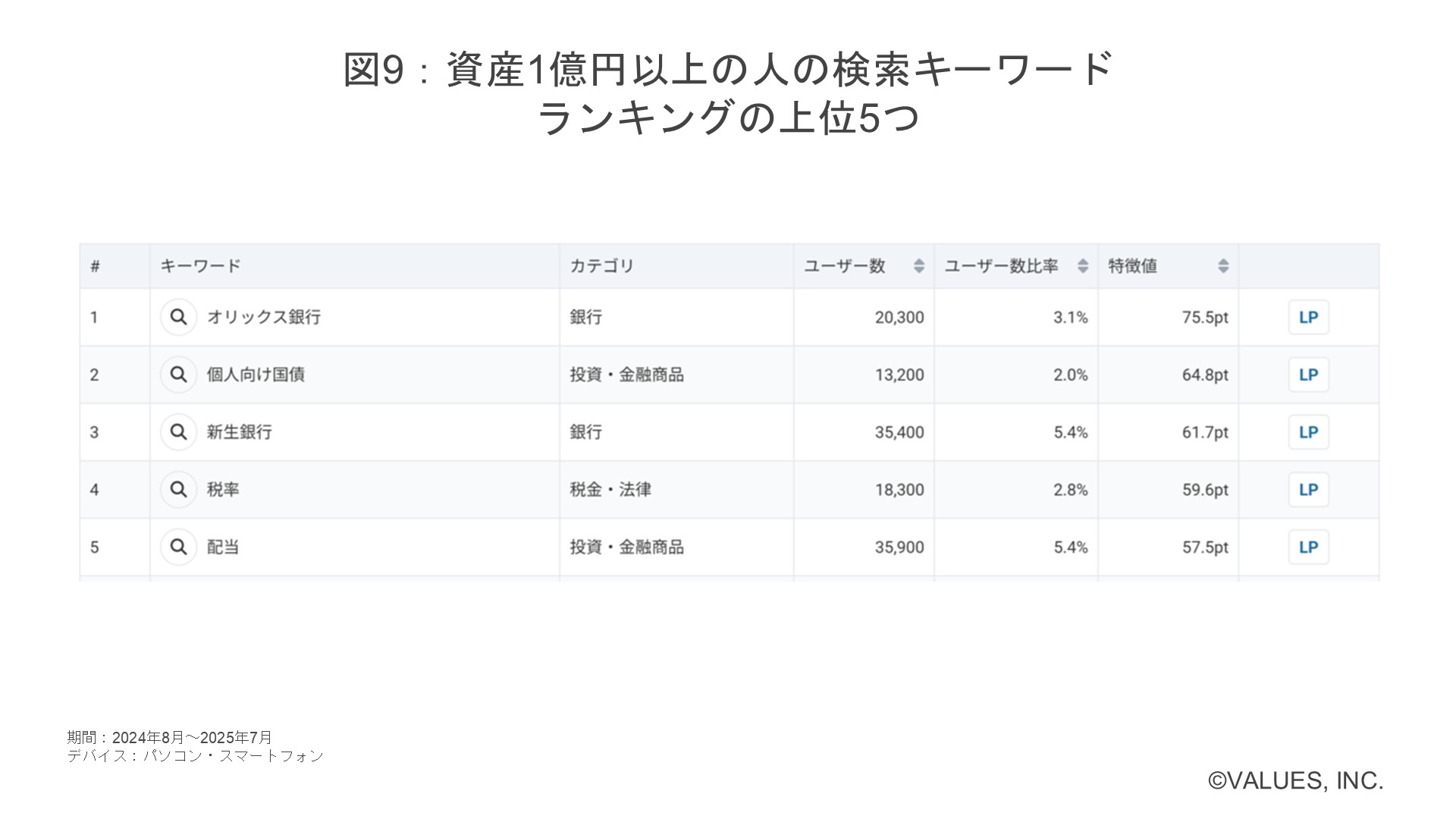1456x819 pixels.
Task: Click the 税金・法律 category cell
Action: (x=610, y=490)
